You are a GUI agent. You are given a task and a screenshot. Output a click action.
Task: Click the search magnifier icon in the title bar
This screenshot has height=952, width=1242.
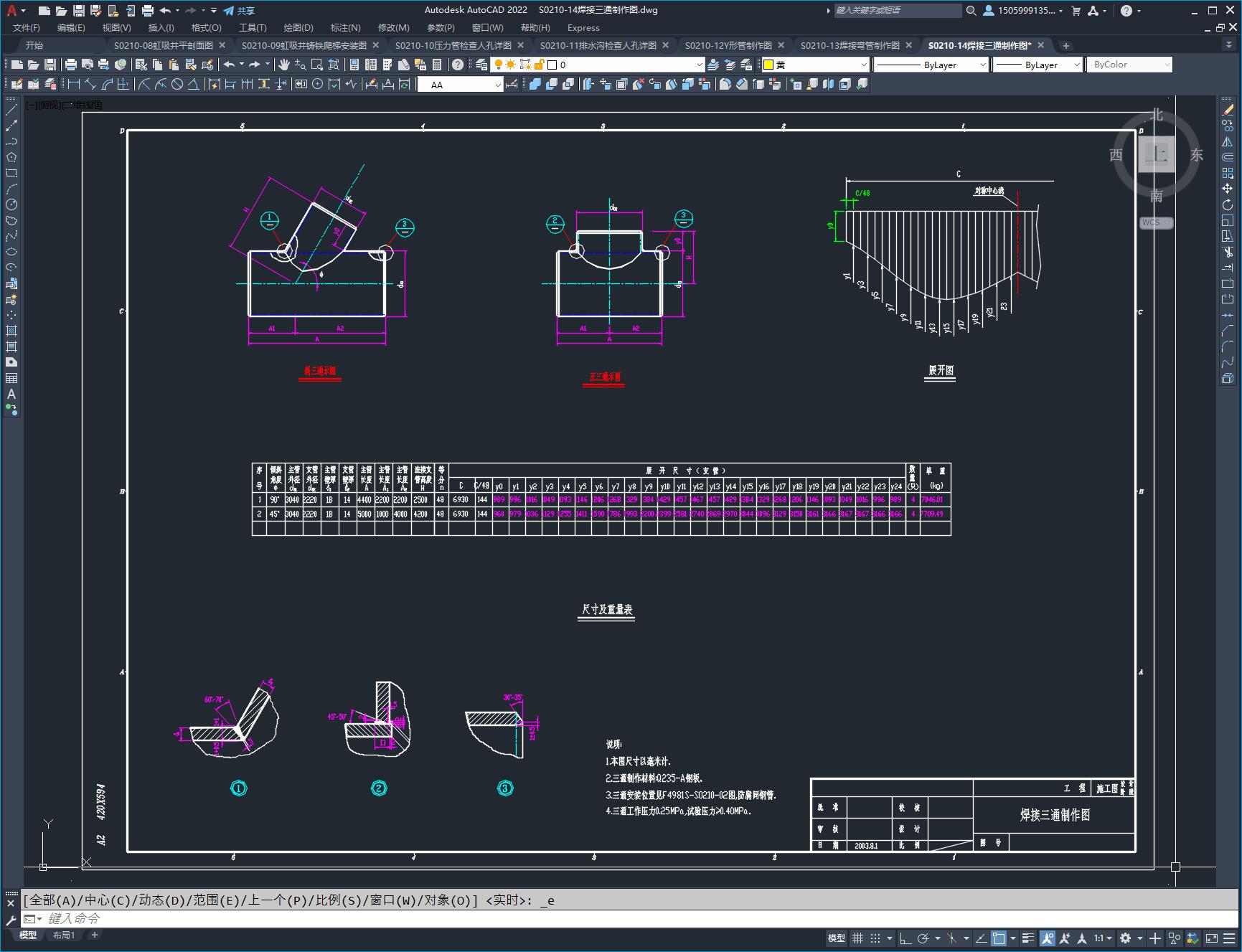(x=971, y=11)
